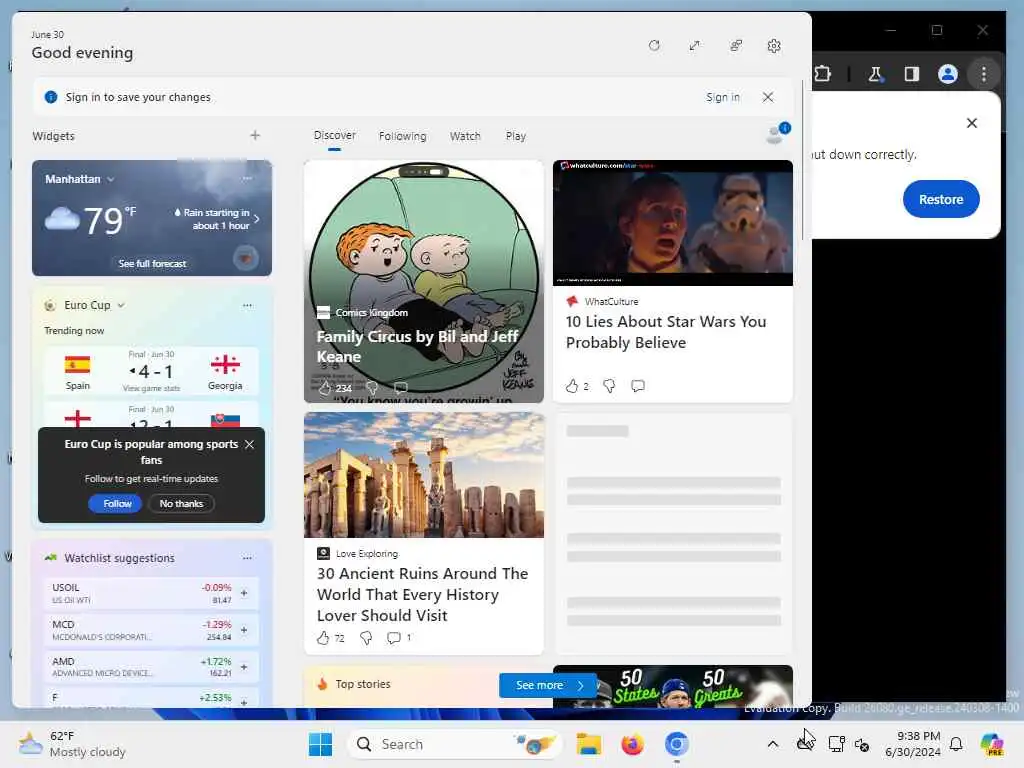This screenshot has height=768, width=1024.
Task: Open Copilot preview icon in taskbar
Action: pos(991,744)
